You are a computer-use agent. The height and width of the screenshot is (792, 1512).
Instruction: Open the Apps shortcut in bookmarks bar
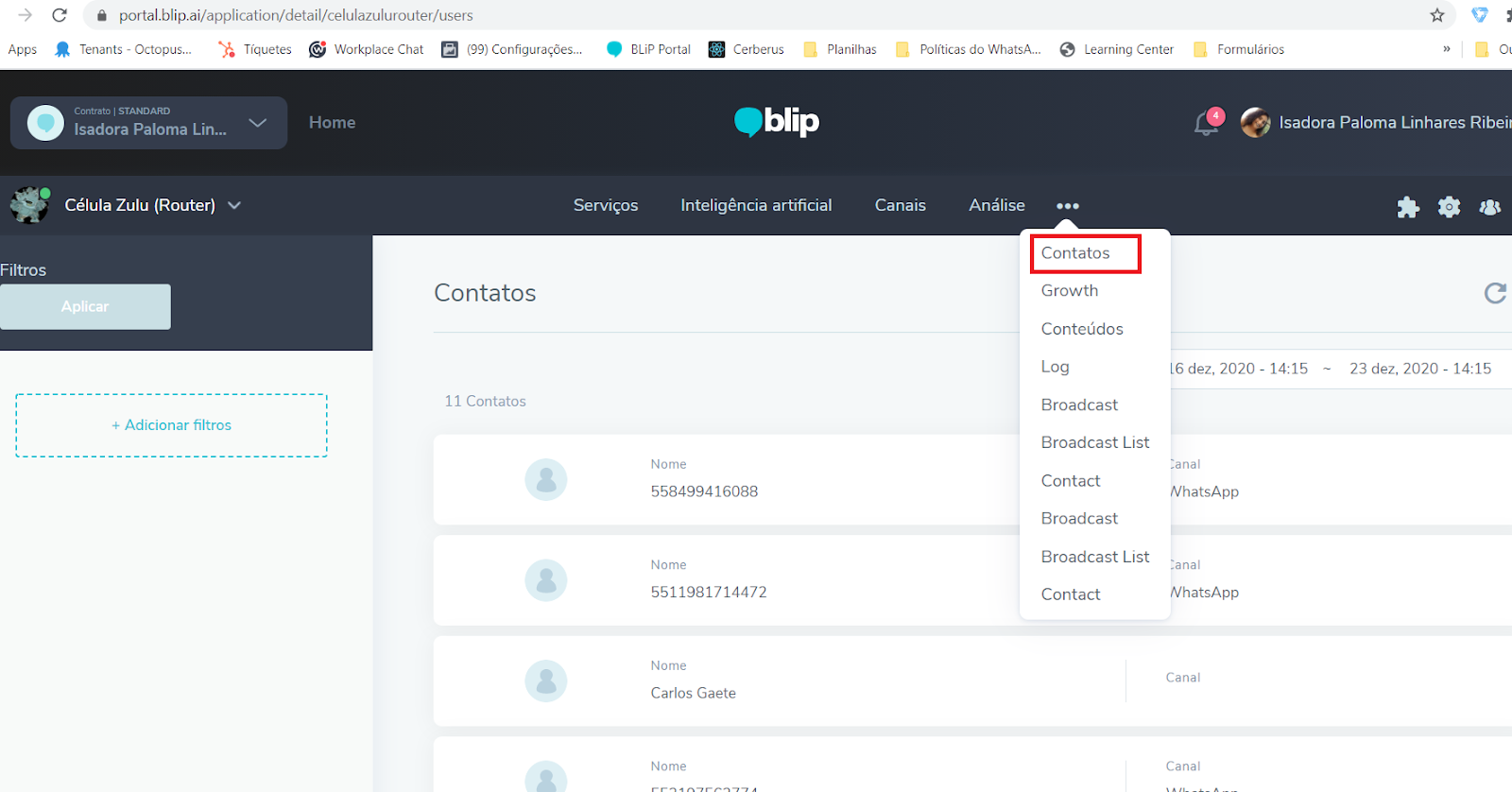22,49
